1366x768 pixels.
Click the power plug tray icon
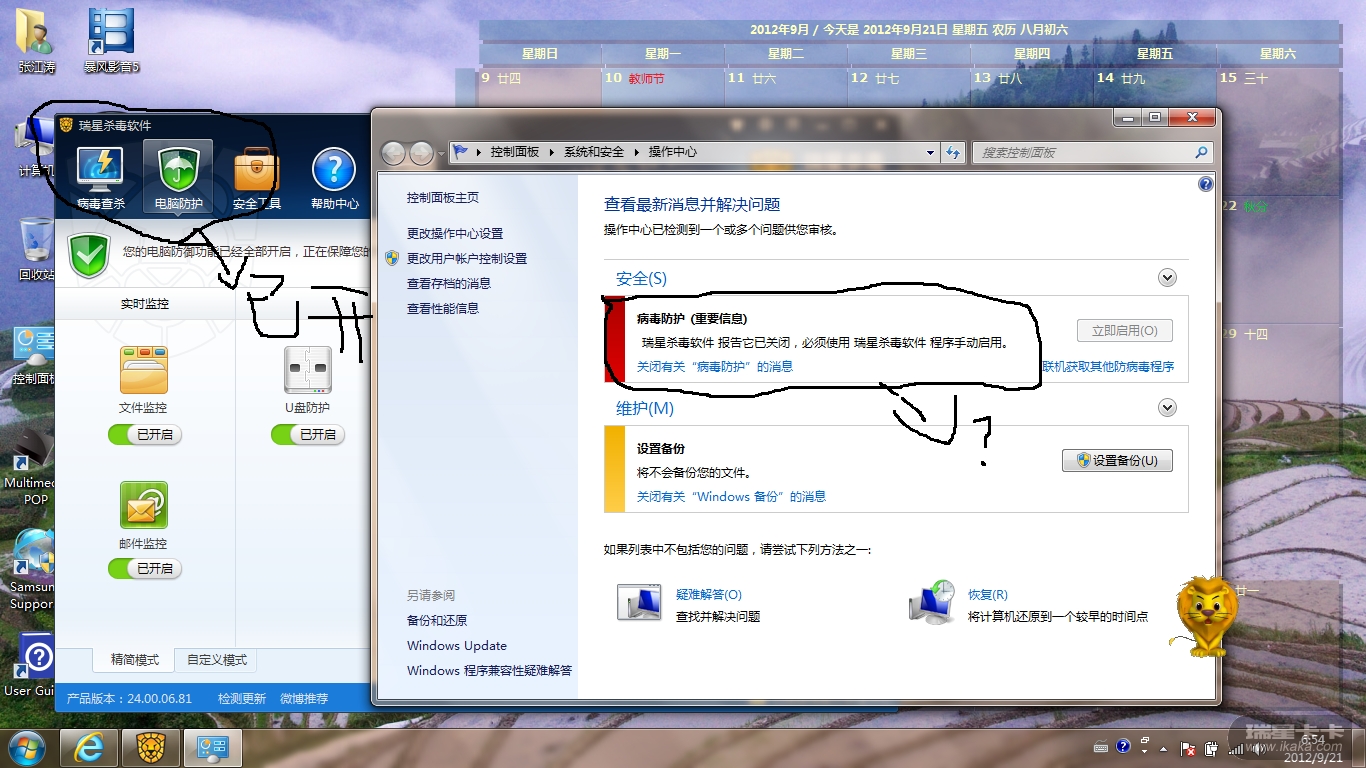click(x=1211, y=748)
